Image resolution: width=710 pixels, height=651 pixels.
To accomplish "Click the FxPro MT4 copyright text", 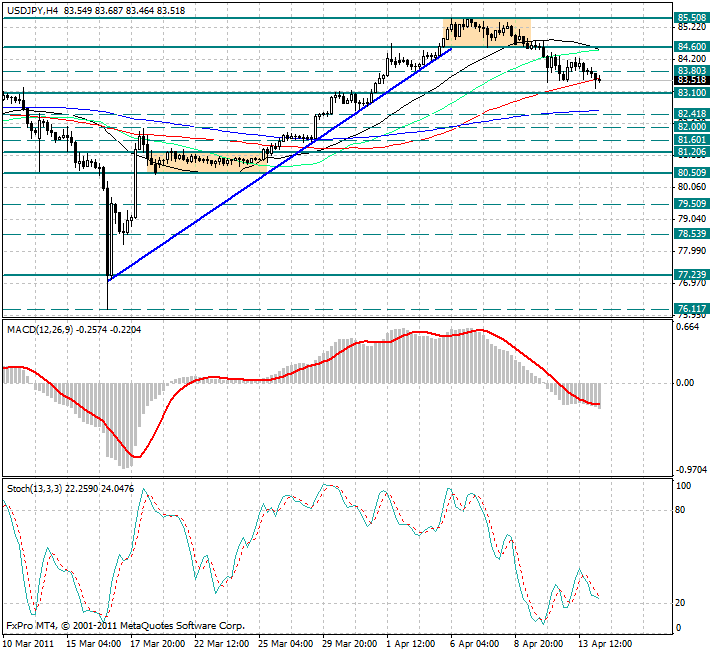I will coord(125,626).
